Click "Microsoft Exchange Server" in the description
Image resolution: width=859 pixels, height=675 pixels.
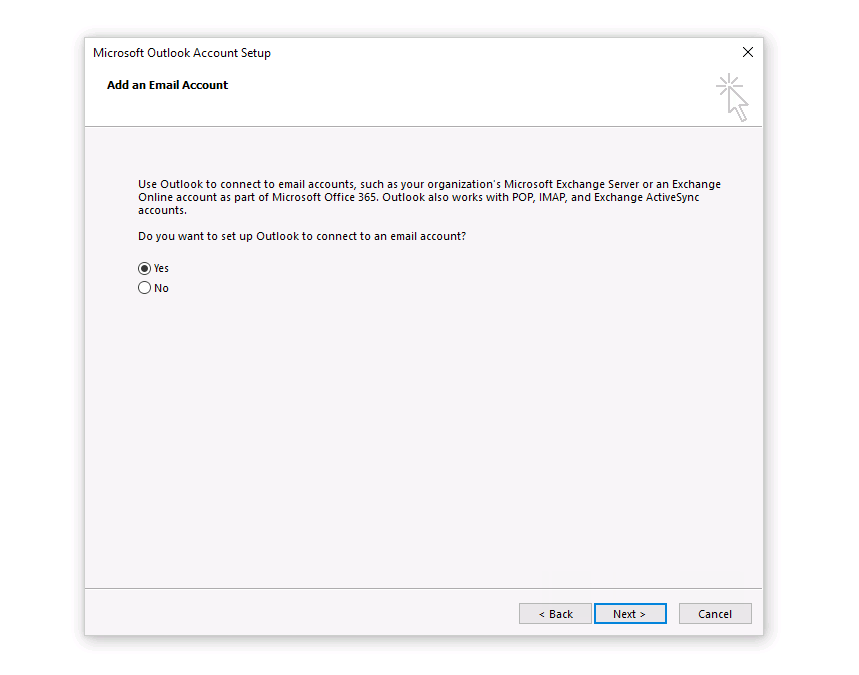[x=571, y=184]
